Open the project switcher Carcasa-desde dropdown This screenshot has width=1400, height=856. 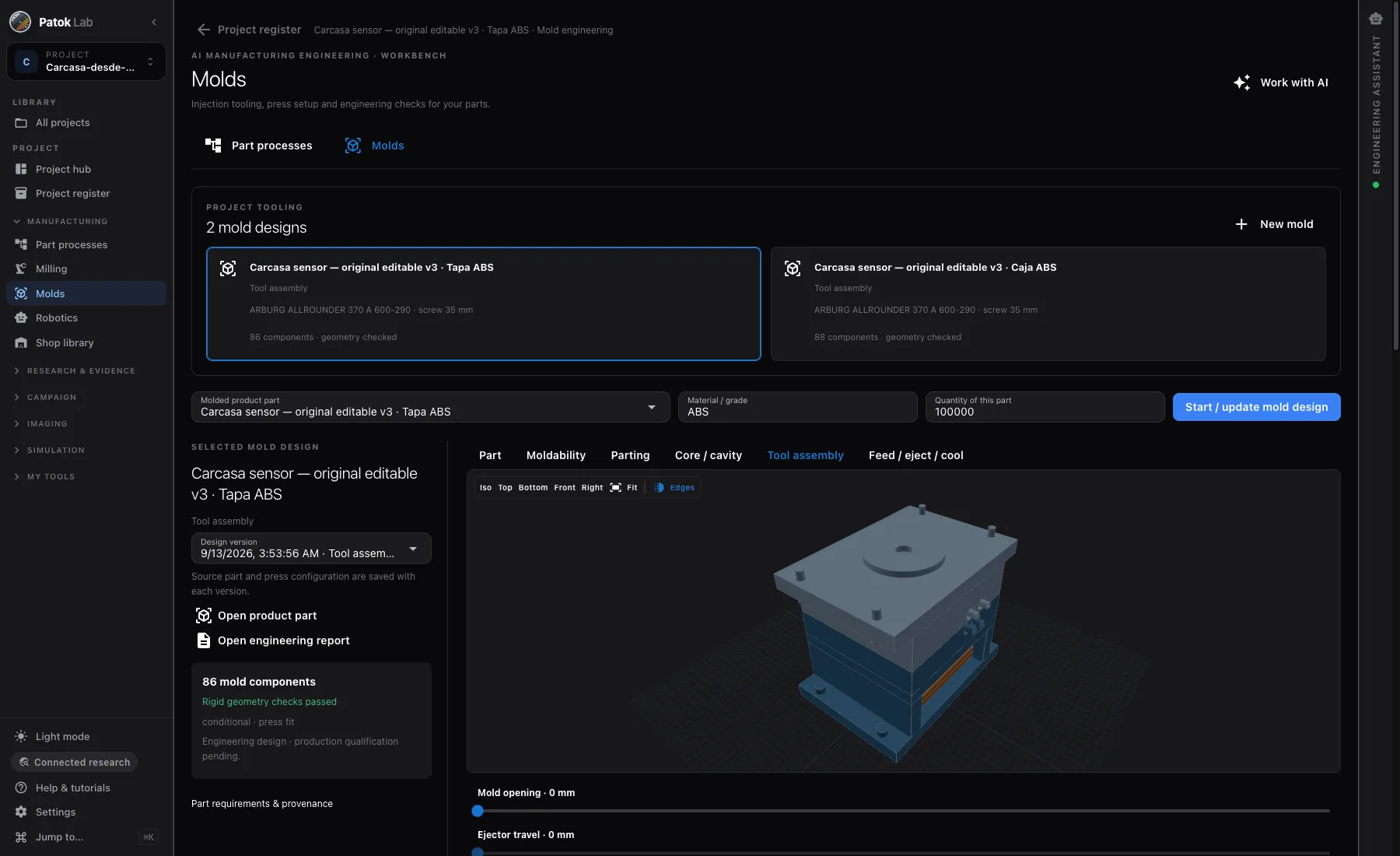86,61
